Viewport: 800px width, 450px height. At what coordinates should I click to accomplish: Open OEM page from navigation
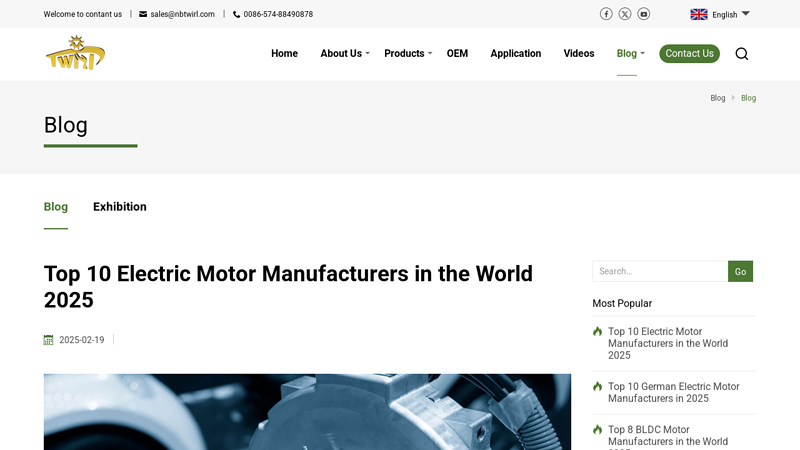pyautogui.click(x=457, y=54)
